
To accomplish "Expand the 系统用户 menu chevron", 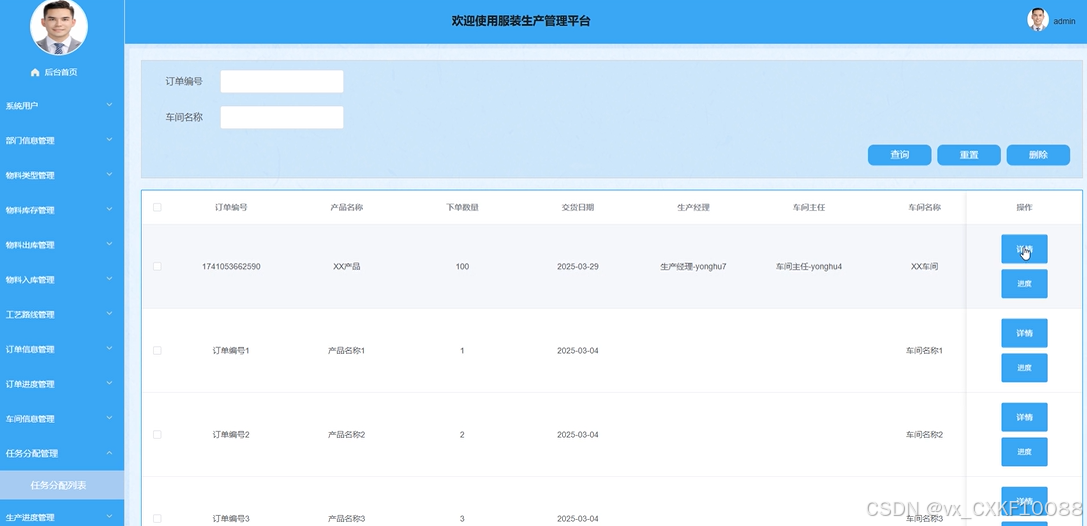I will (x=110, y=105).
